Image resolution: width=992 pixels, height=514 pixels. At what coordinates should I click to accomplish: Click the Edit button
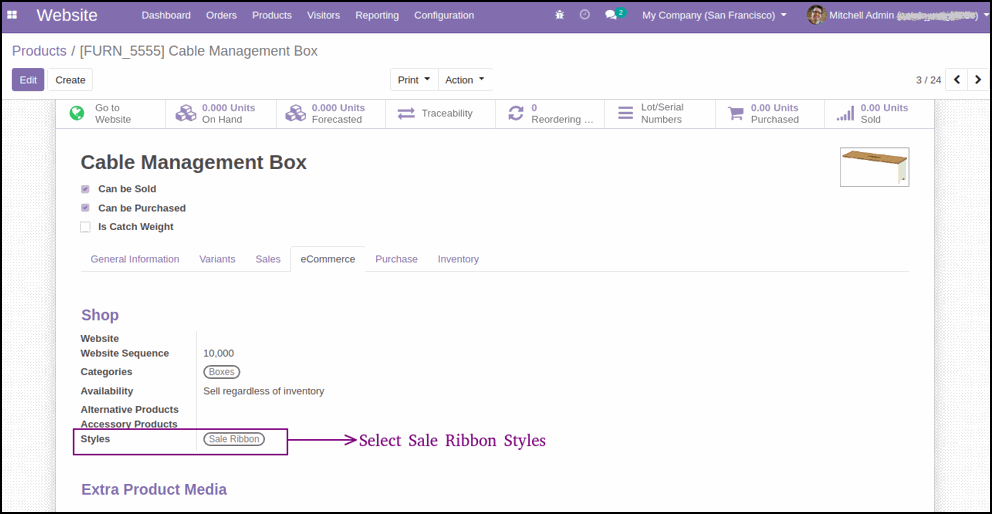[x=28, y=80]
